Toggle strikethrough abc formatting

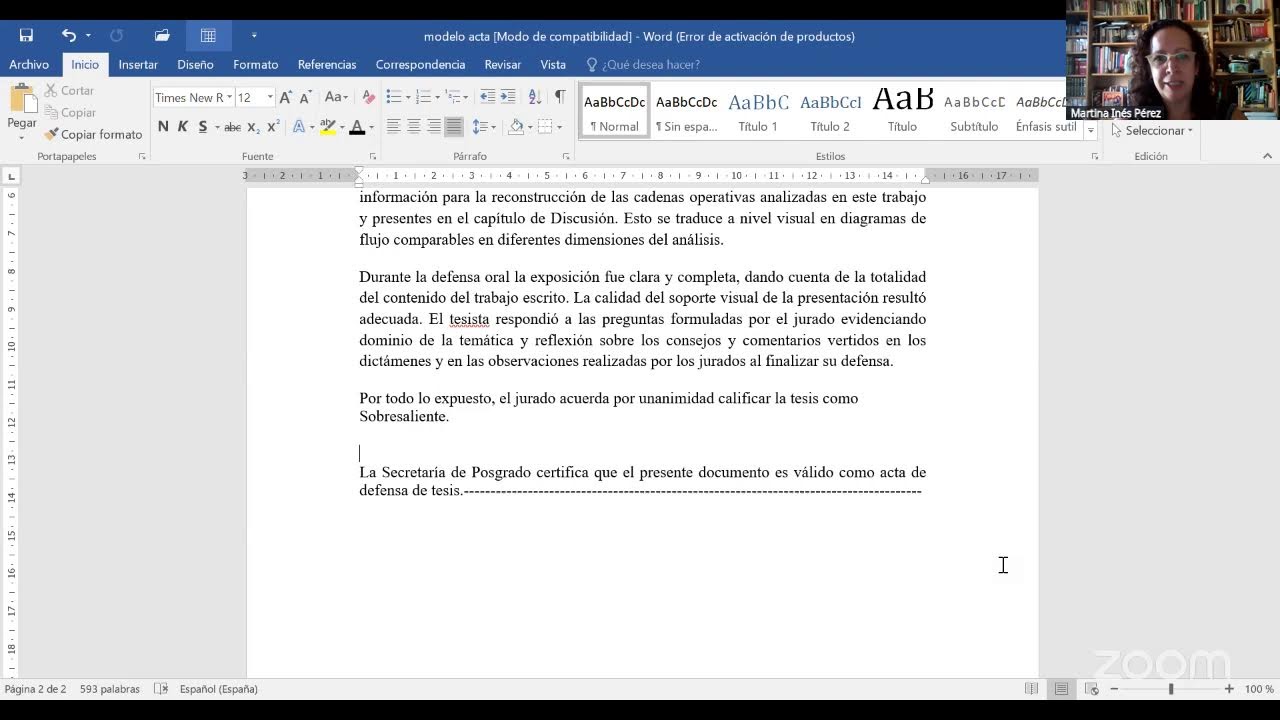pyautogui.click(x=232, y=127)
